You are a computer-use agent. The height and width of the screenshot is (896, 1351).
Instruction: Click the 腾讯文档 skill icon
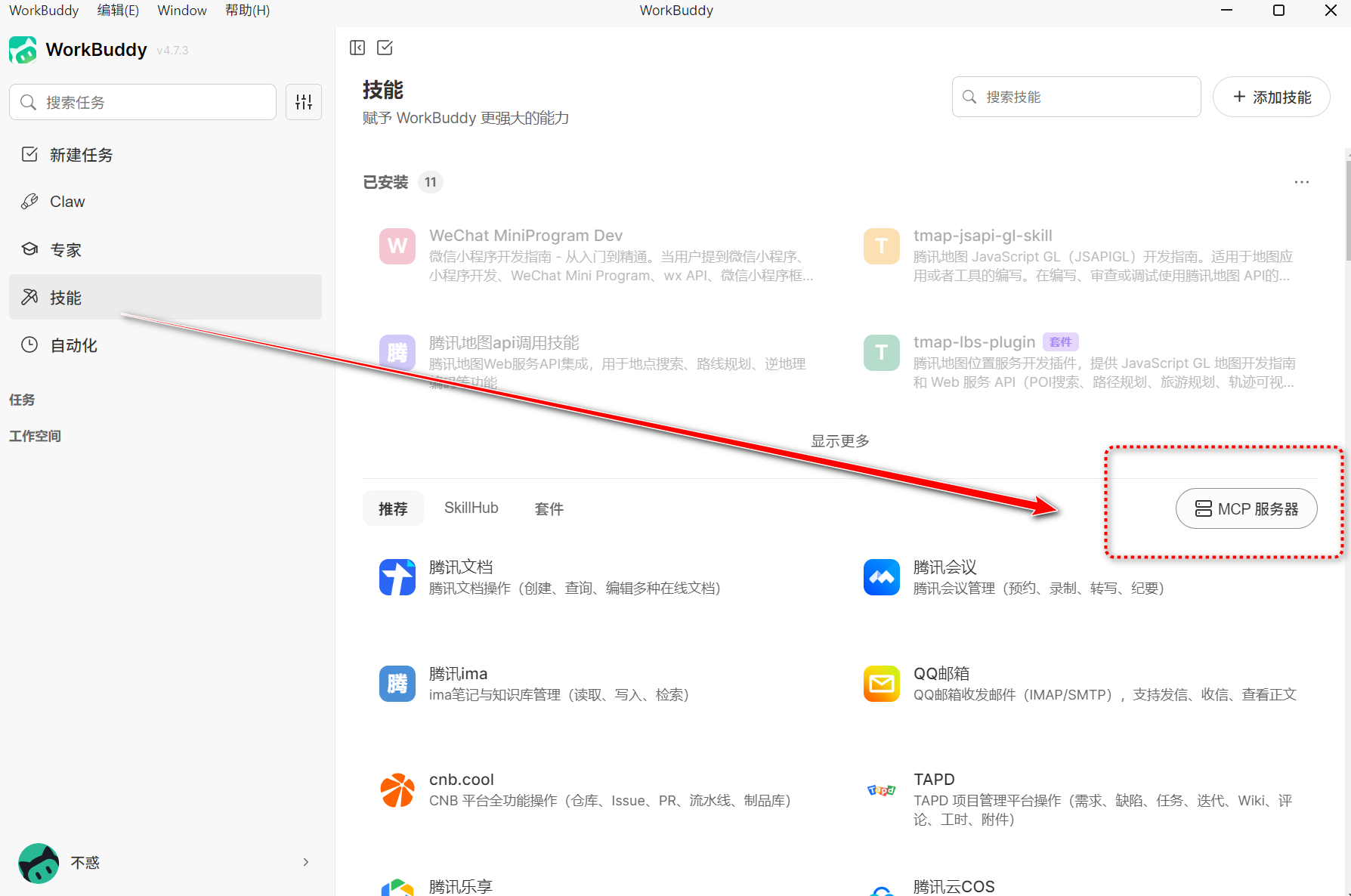[x=397, y=577]
